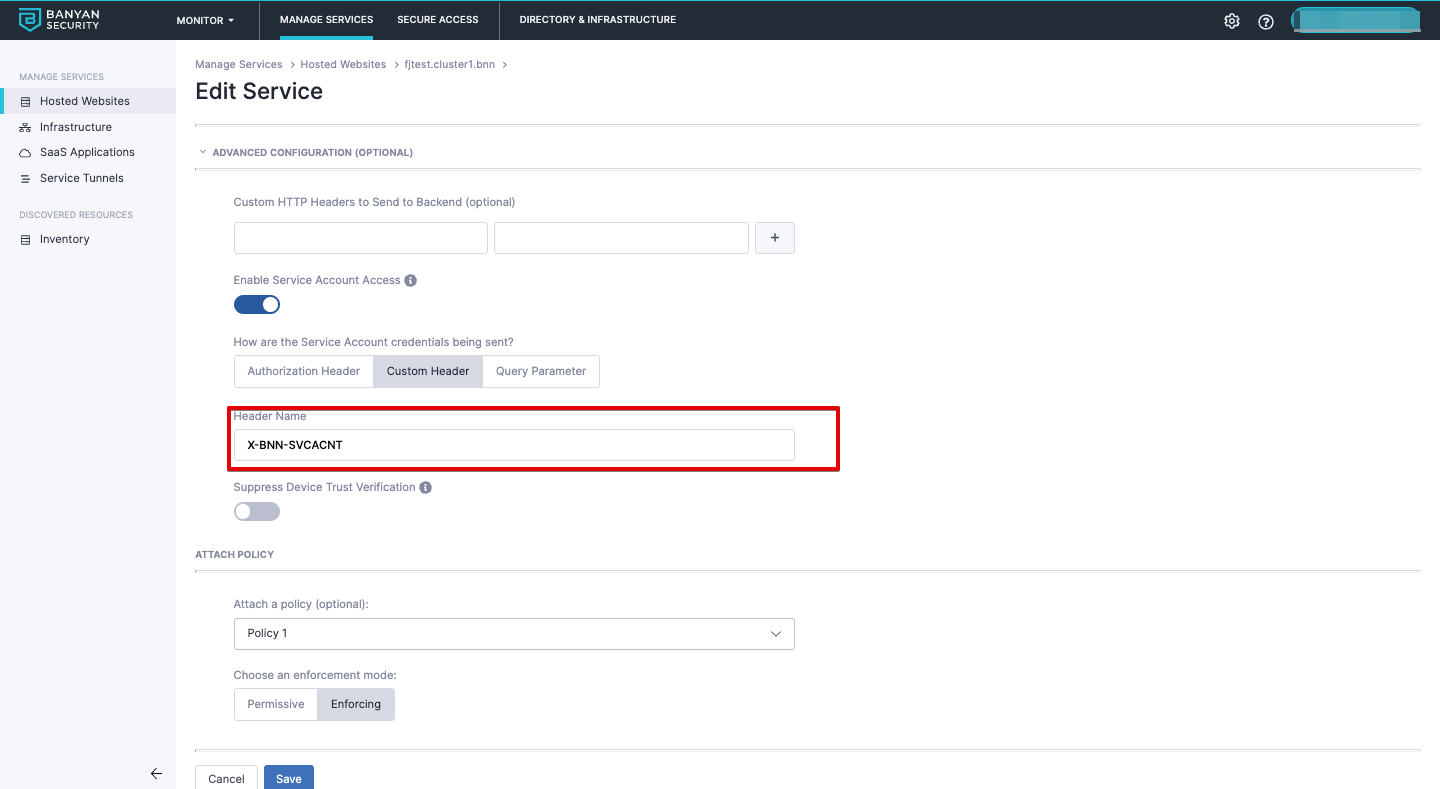Collapse the sidebar with the left arrow
The width and height of the screenshot is (1440, 789).
pyautogui.click(x=156, y=773)
